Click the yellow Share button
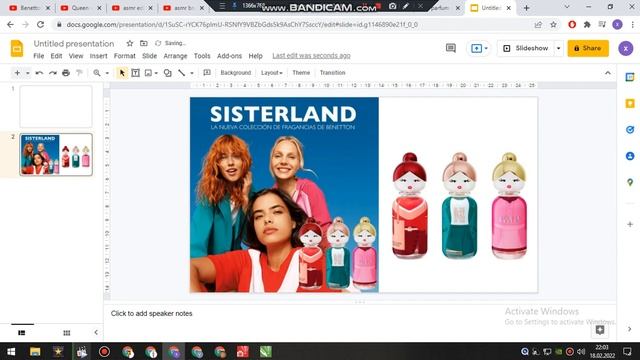The width and height of the screenshot is (640, 360). pyautogui.click(x=588, y=48)
